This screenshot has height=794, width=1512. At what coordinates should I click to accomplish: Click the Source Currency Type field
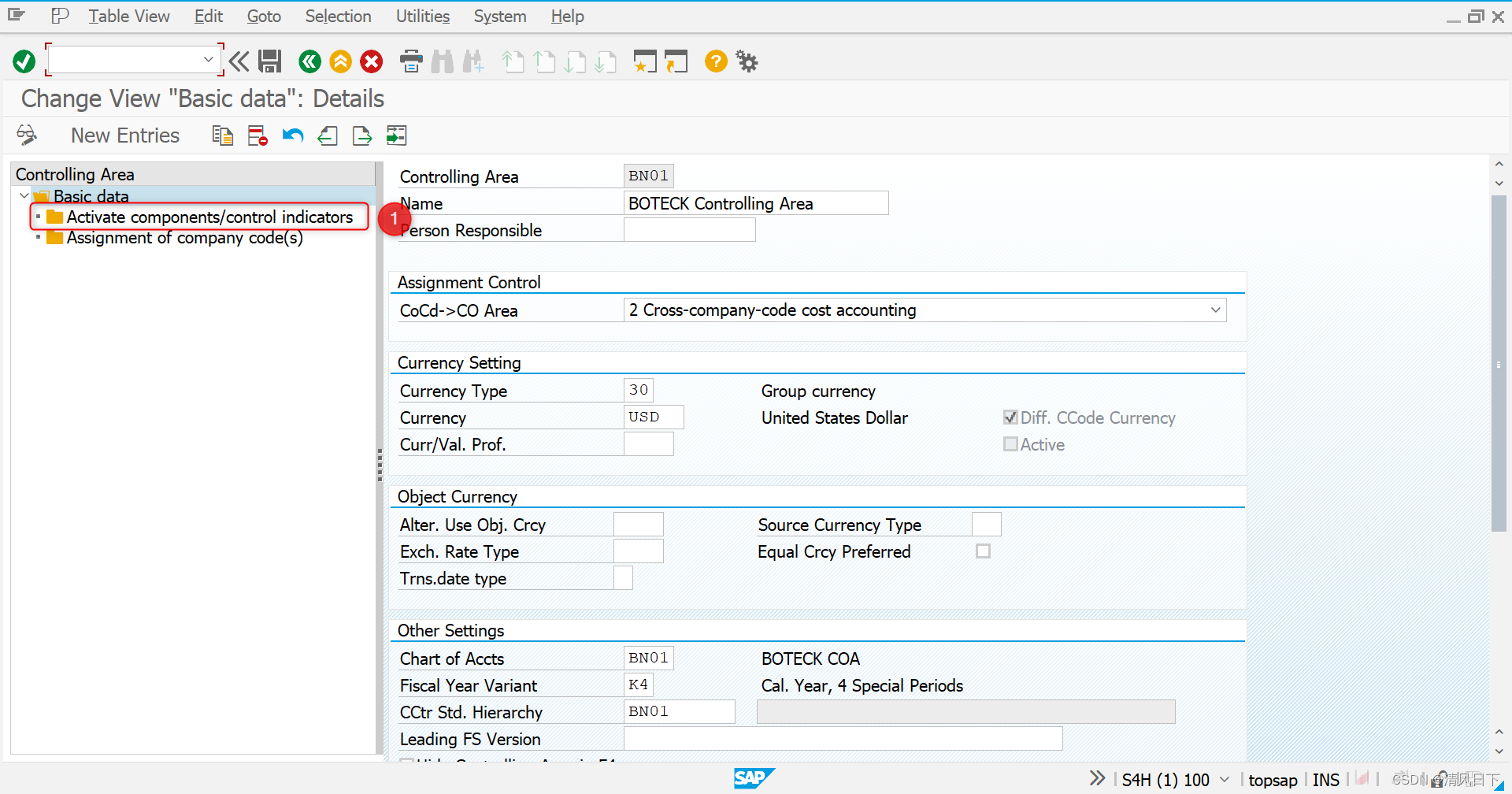coord(986,525)
